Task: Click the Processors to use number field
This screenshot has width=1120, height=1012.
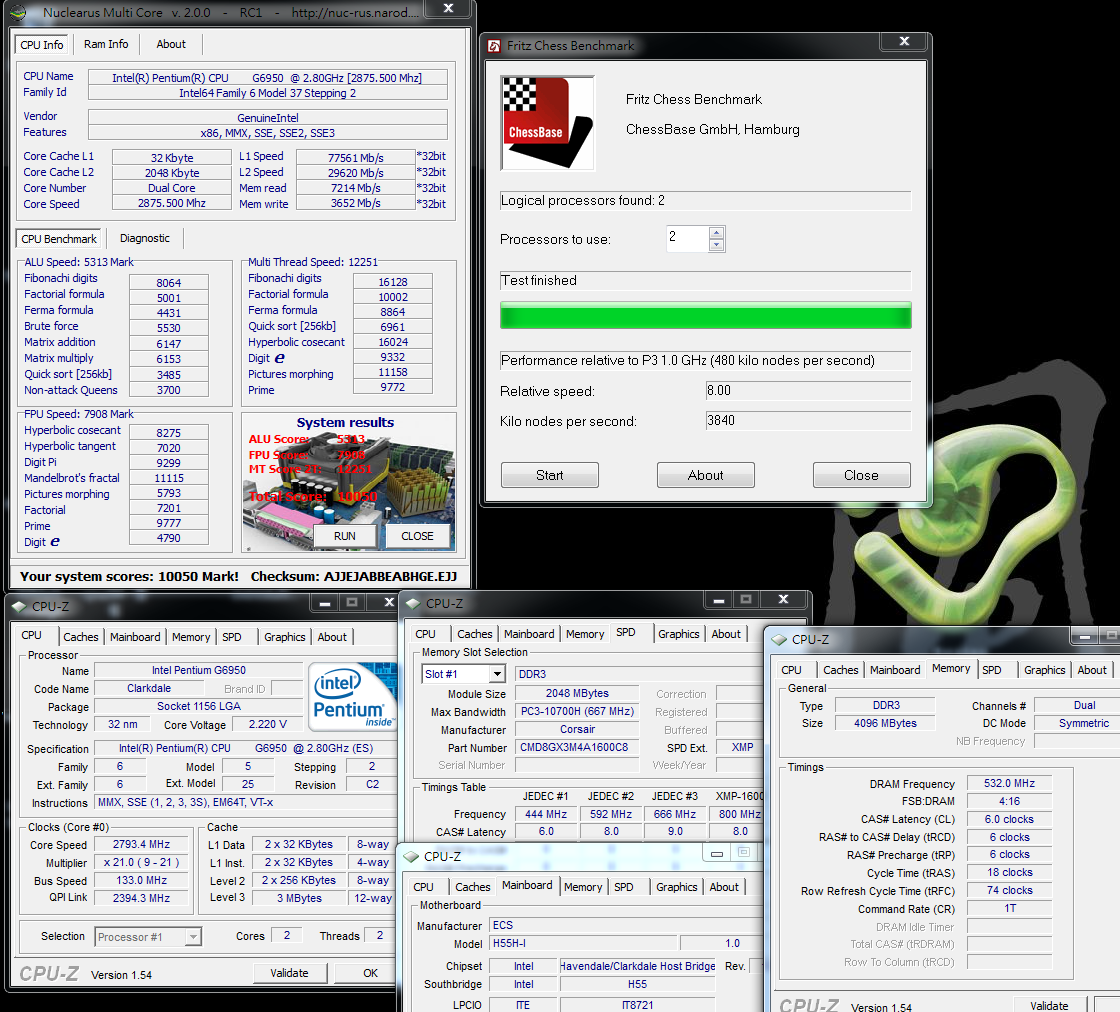Action: coord(687,239)
